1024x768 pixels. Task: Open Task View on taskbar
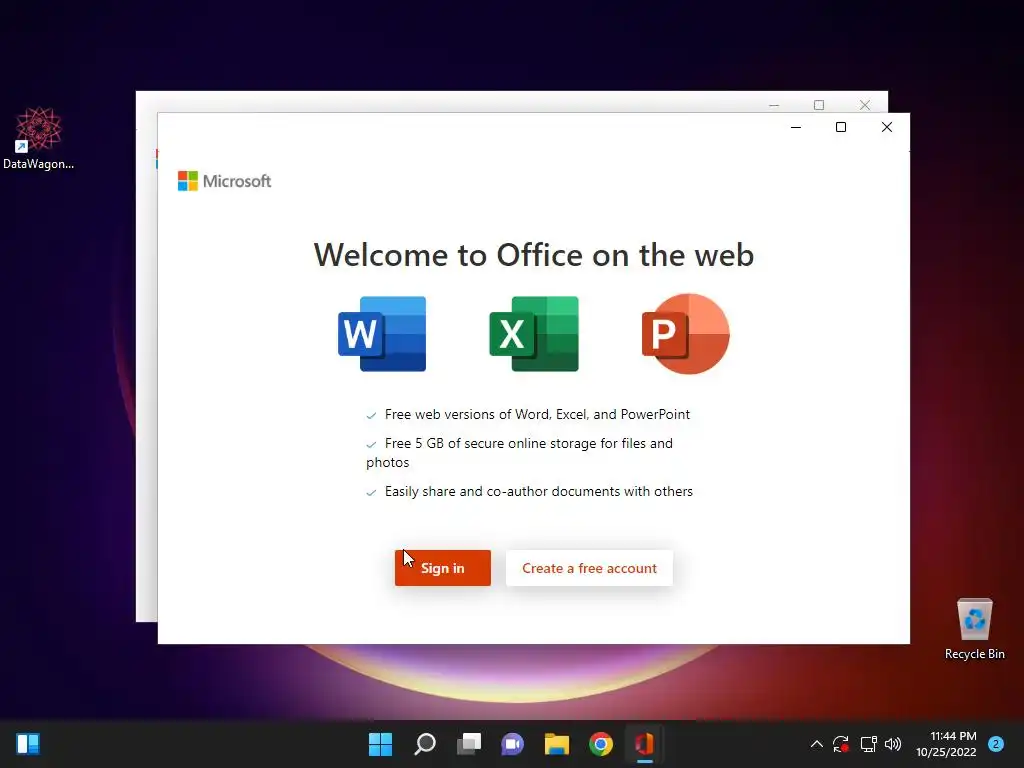[468, 744]
